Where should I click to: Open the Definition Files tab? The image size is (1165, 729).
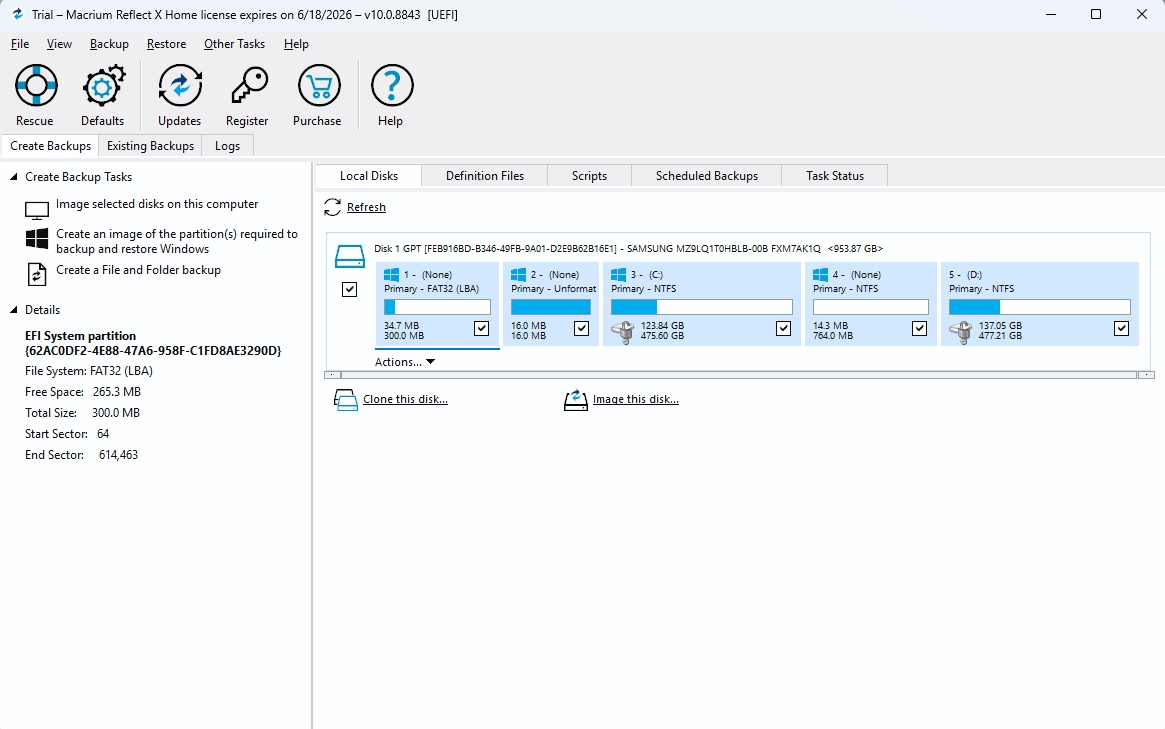pyautogui.click(x=484, y=176)
